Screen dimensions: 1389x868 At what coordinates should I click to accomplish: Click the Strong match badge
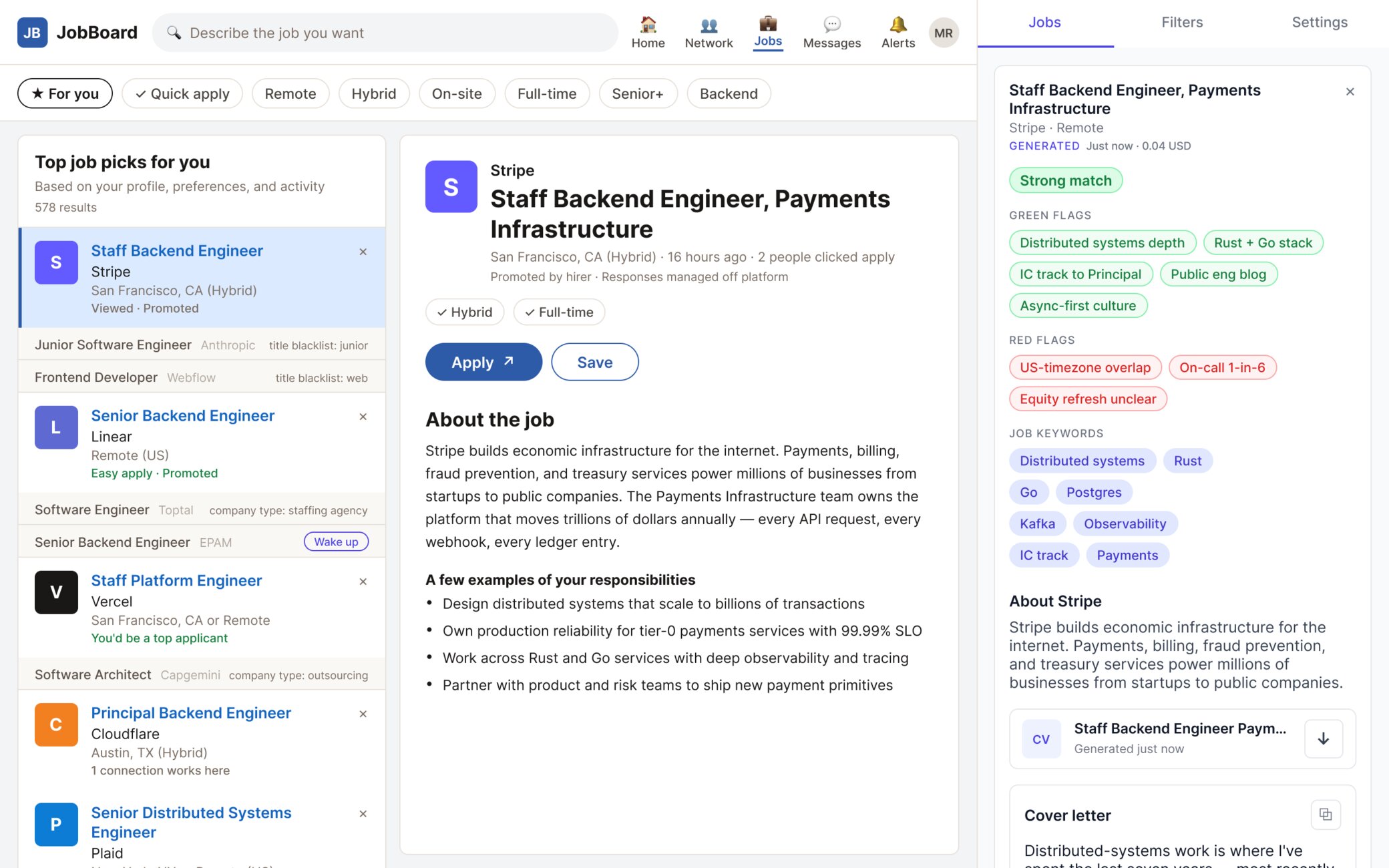1065,180
